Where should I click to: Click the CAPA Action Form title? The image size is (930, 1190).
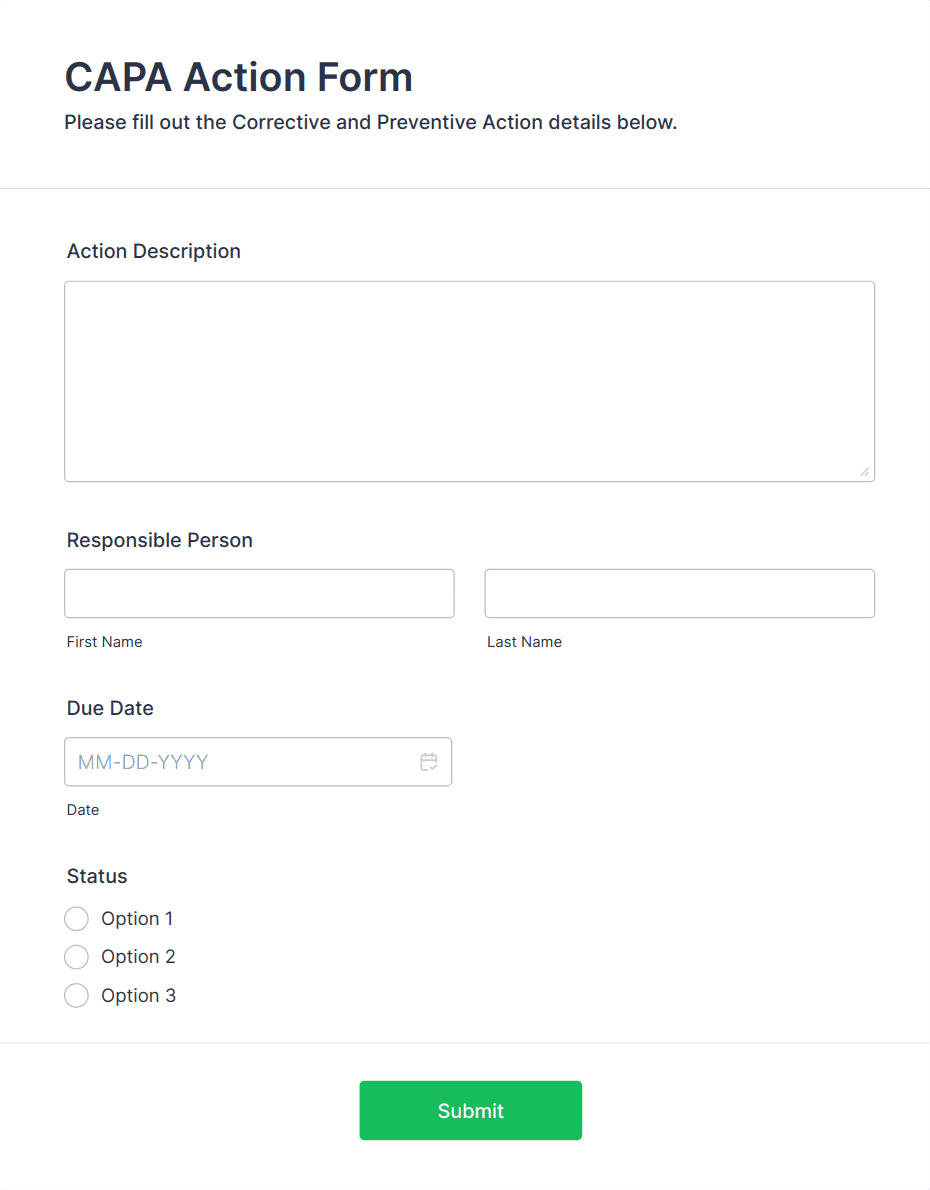238,77
